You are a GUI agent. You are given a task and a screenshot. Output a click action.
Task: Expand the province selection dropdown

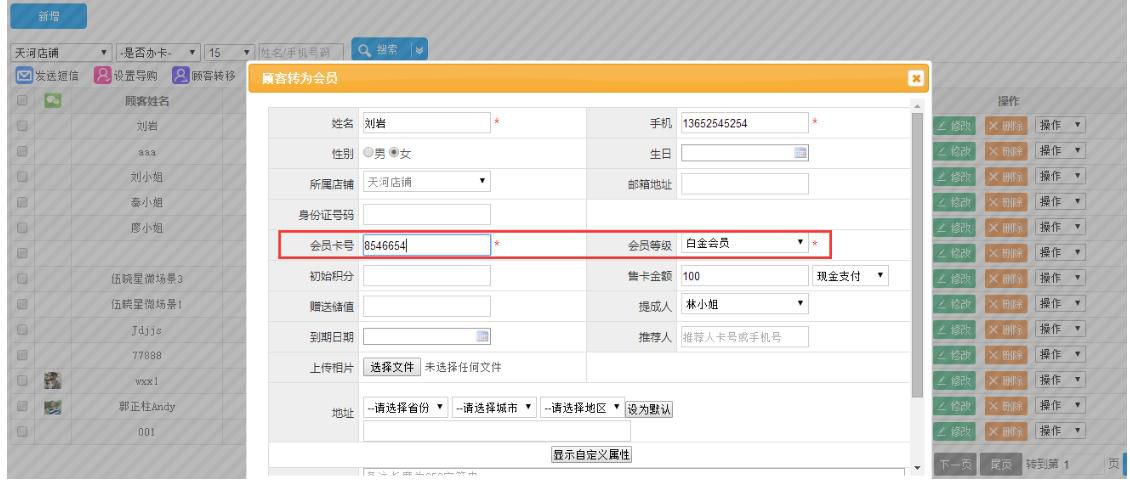pos(405,408)
